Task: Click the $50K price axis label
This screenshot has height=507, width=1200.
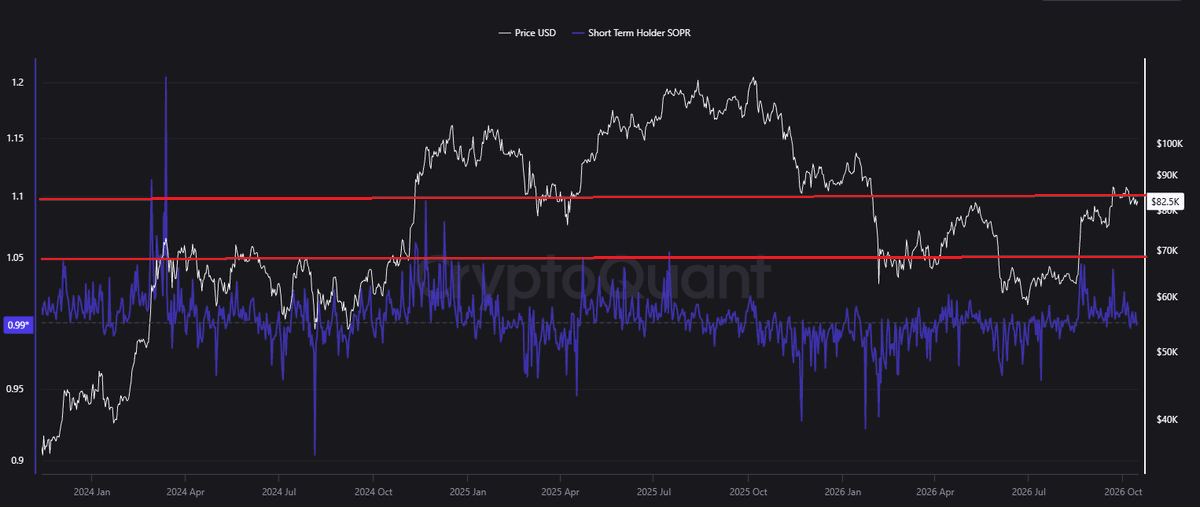Action: pyautogui.click(x=1167, y=352)
